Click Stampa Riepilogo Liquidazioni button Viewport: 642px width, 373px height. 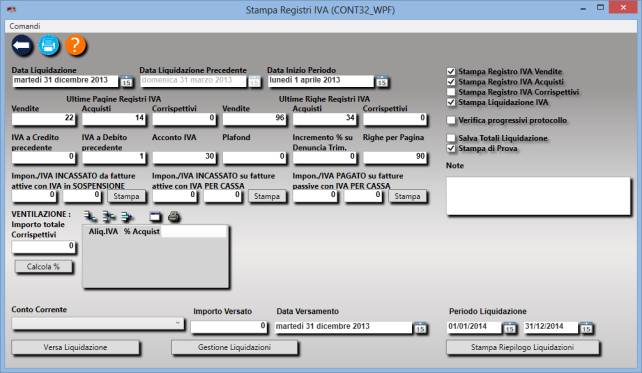click(x=522, y=348)
